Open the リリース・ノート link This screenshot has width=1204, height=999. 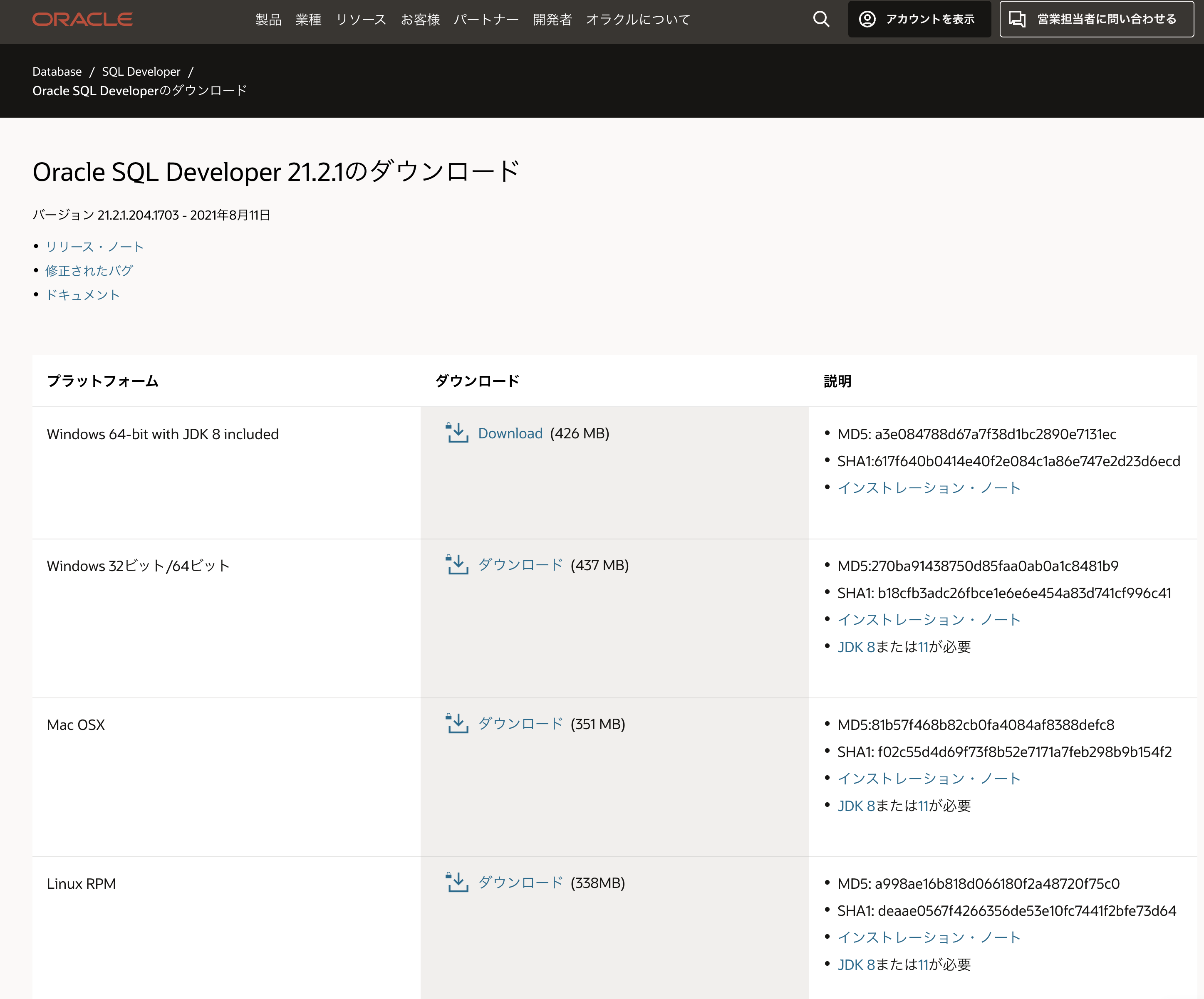(x=94, y=247)
